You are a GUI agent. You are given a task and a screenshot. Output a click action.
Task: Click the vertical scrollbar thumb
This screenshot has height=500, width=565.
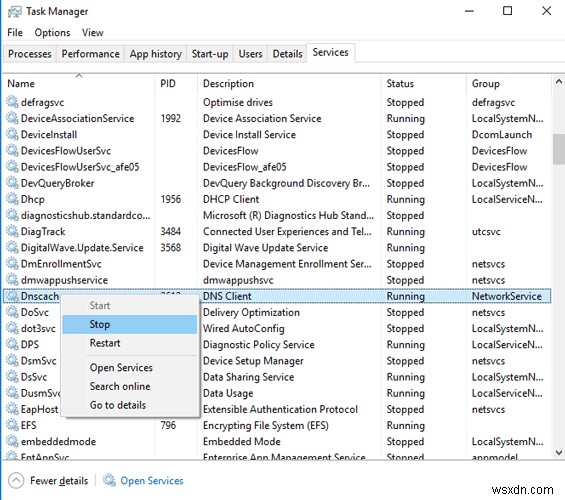click(559, 149)
